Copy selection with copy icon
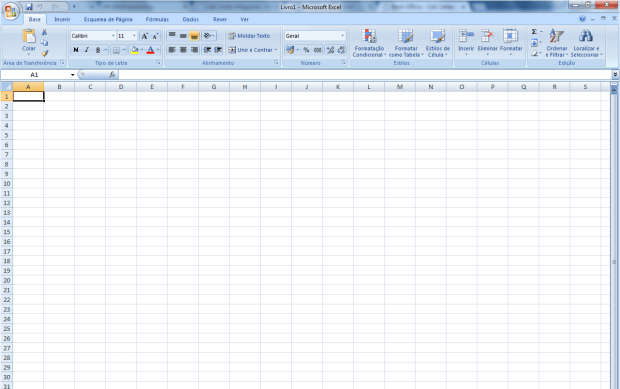Viewport: 620px width, 389px height. 44,43
